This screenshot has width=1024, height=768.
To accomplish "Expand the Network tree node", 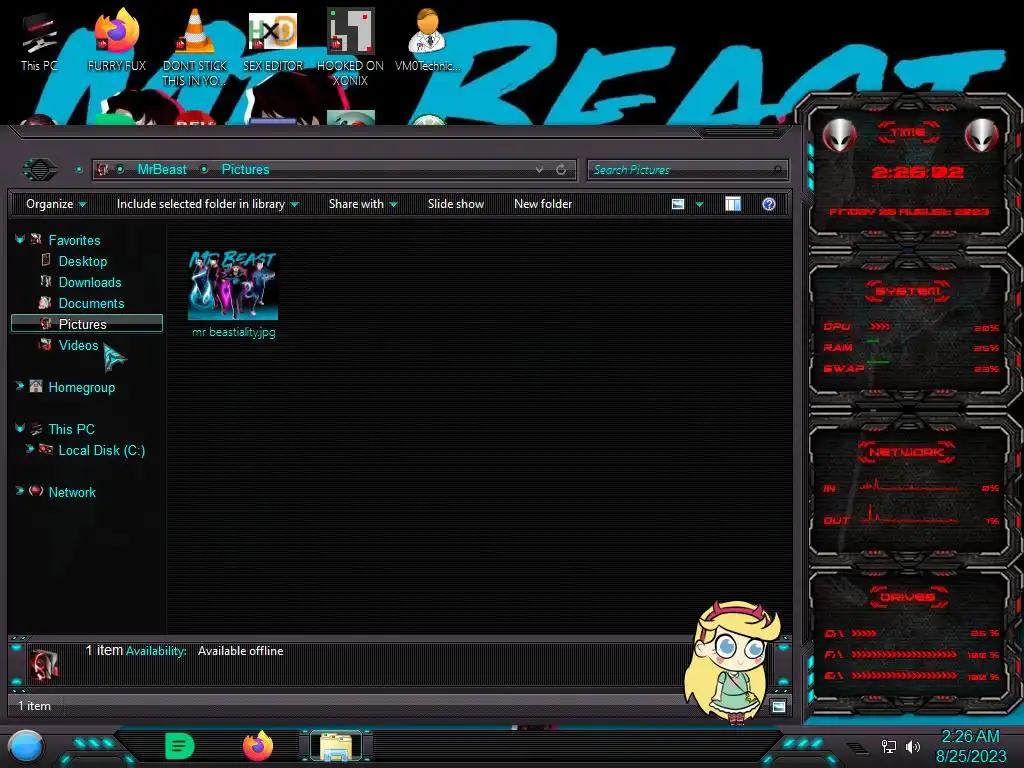I will click(20, 491).
